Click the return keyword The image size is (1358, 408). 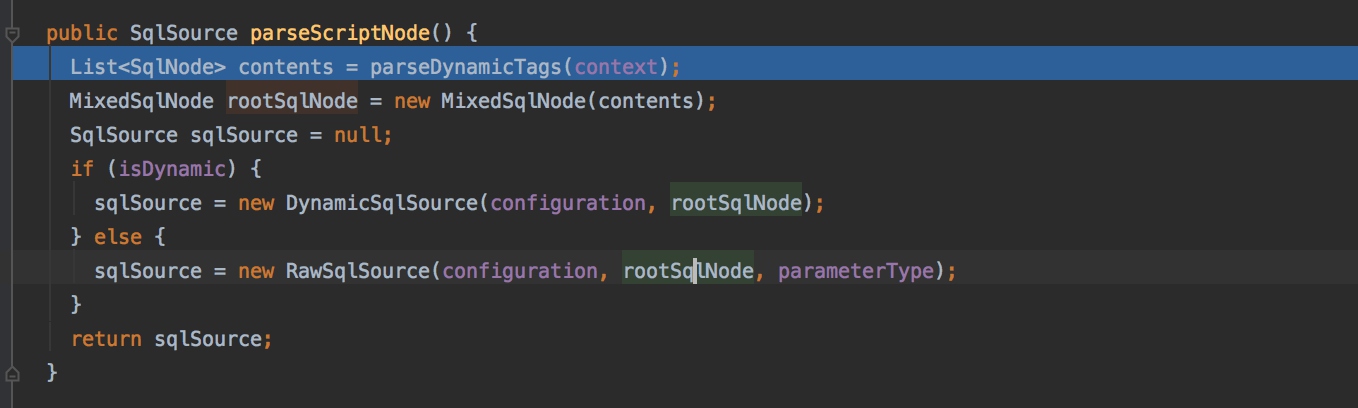(106, 339)
